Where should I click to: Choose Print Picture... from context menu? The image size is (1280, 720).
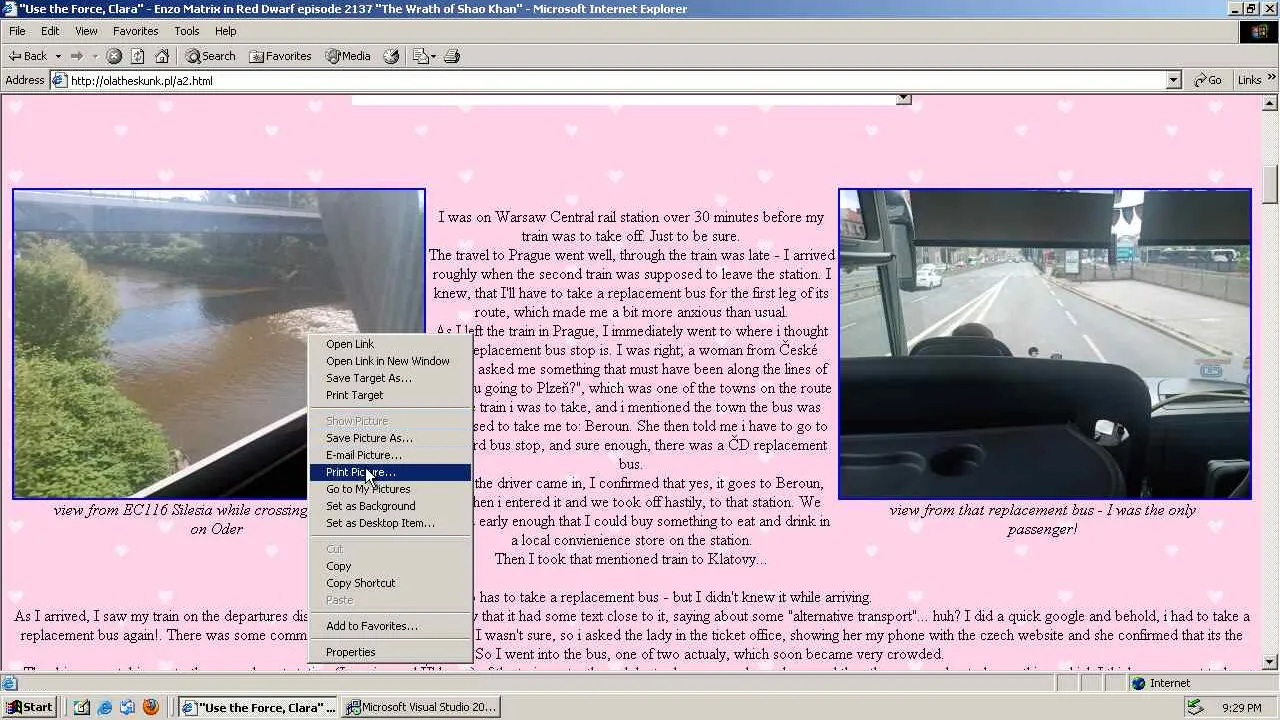pos(390,472)
